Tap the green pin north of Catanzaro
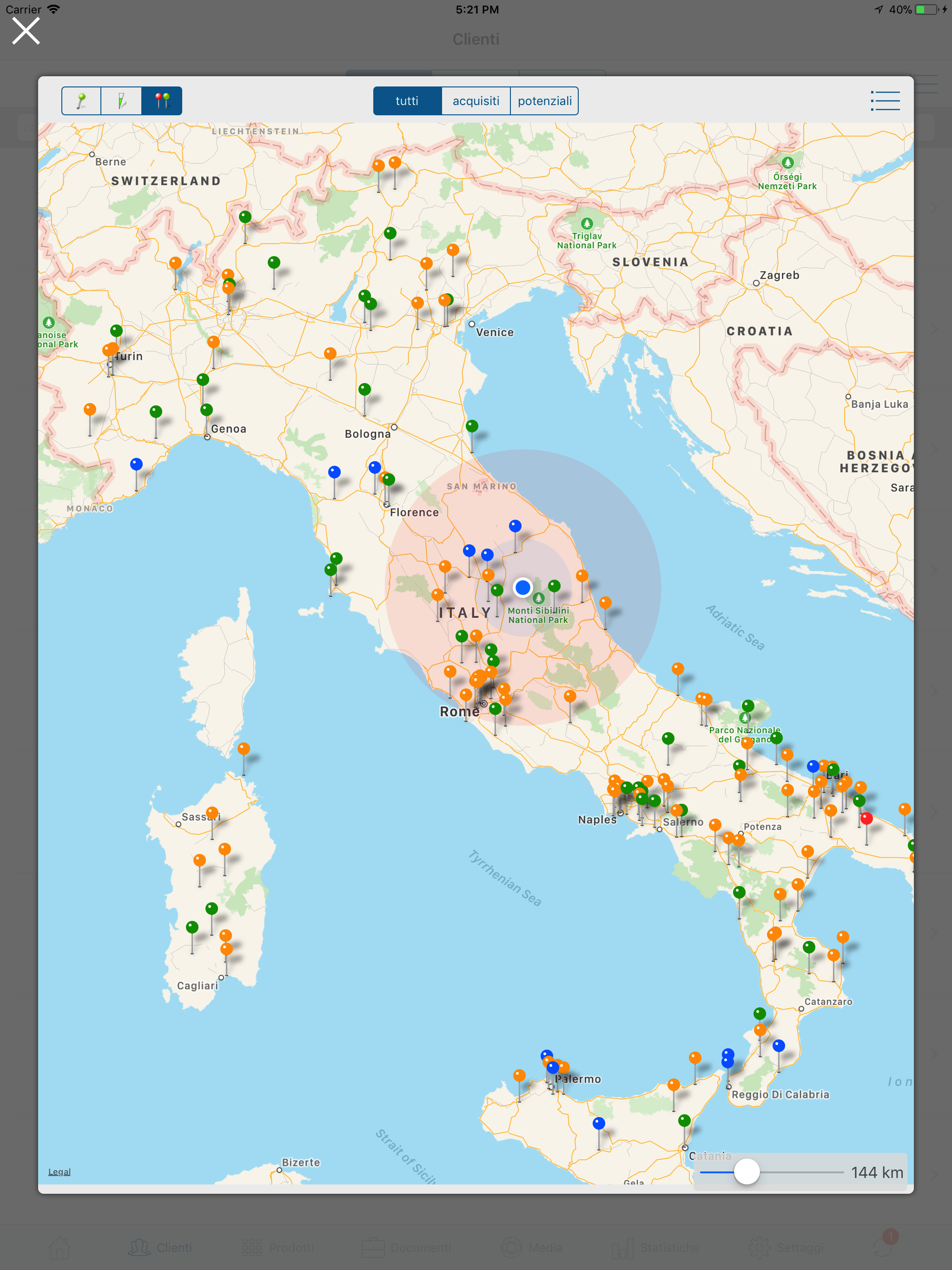Screen dimensions: 952x1270 [x=809, y=947]
